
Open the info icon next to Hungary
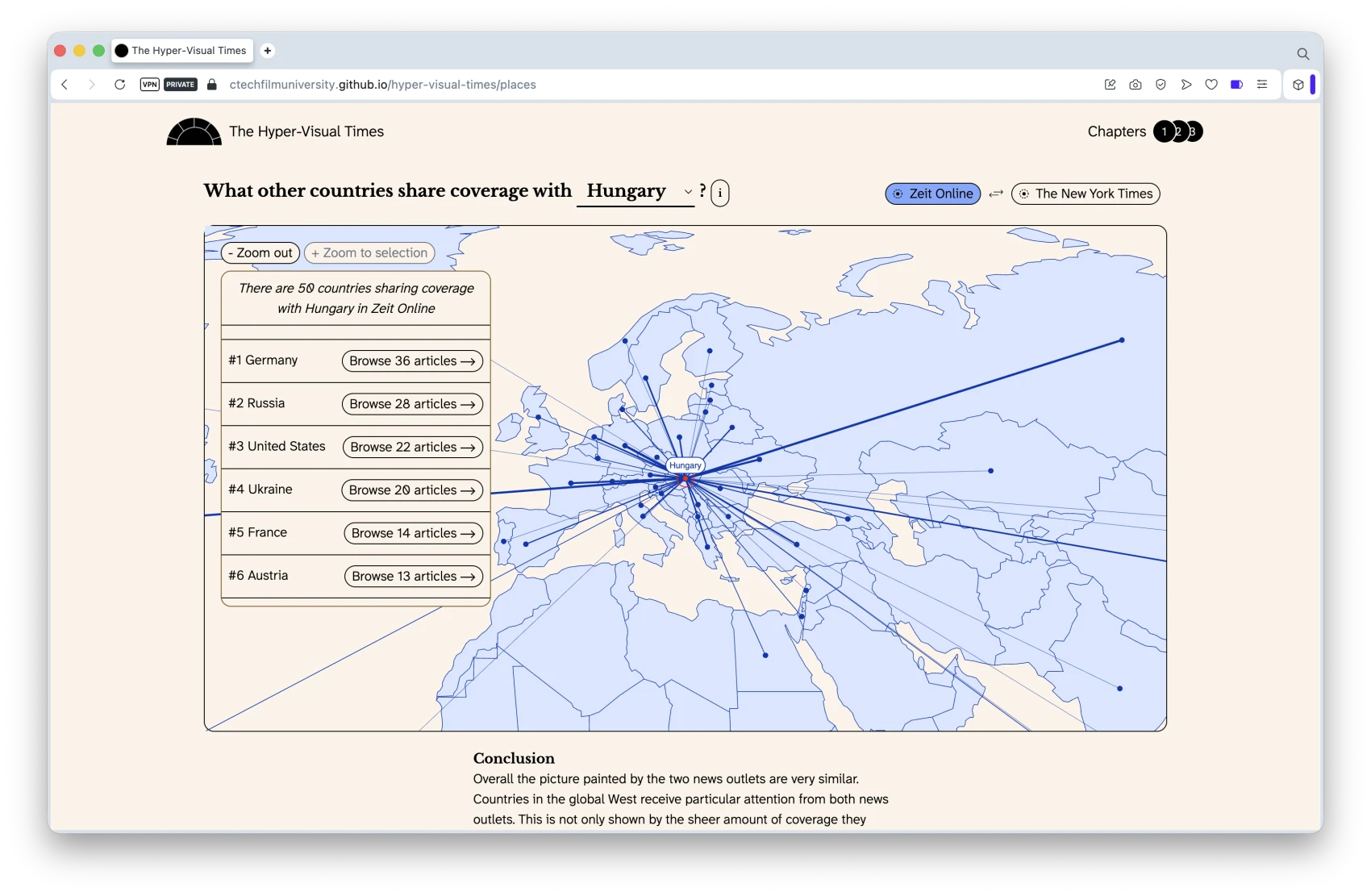coord(720,193)
